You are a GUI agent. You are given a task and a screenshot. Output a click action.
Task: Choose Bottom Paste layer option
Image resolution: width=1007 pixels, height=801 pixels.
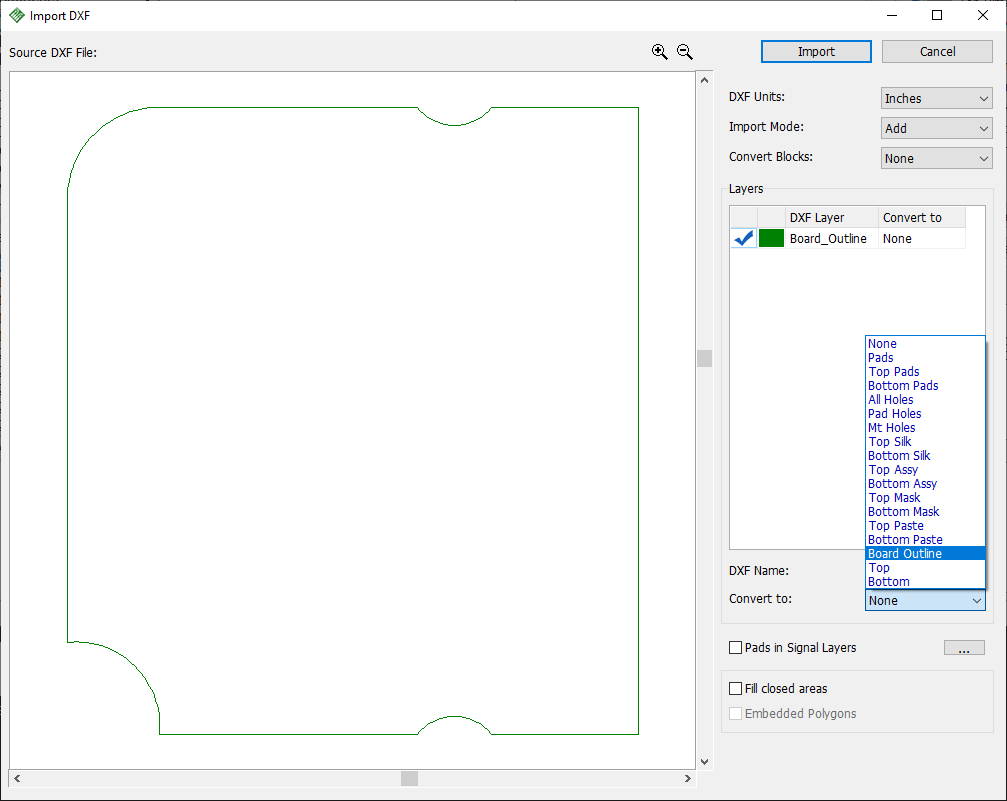pyautogui.click(x=925, y=540)
